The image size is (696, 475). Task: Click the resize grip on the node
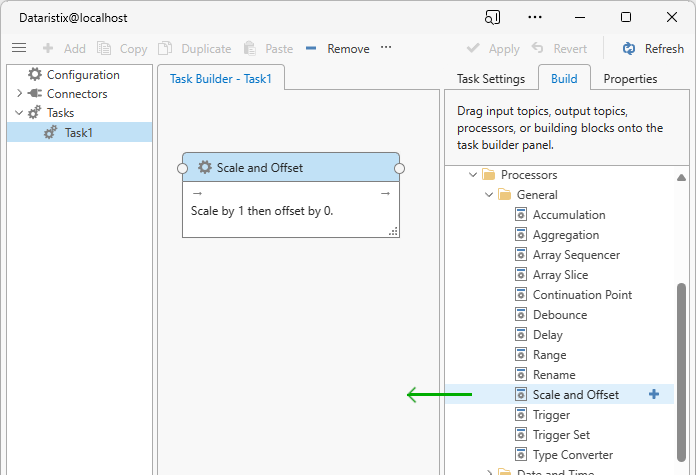[x=393, y=231]
